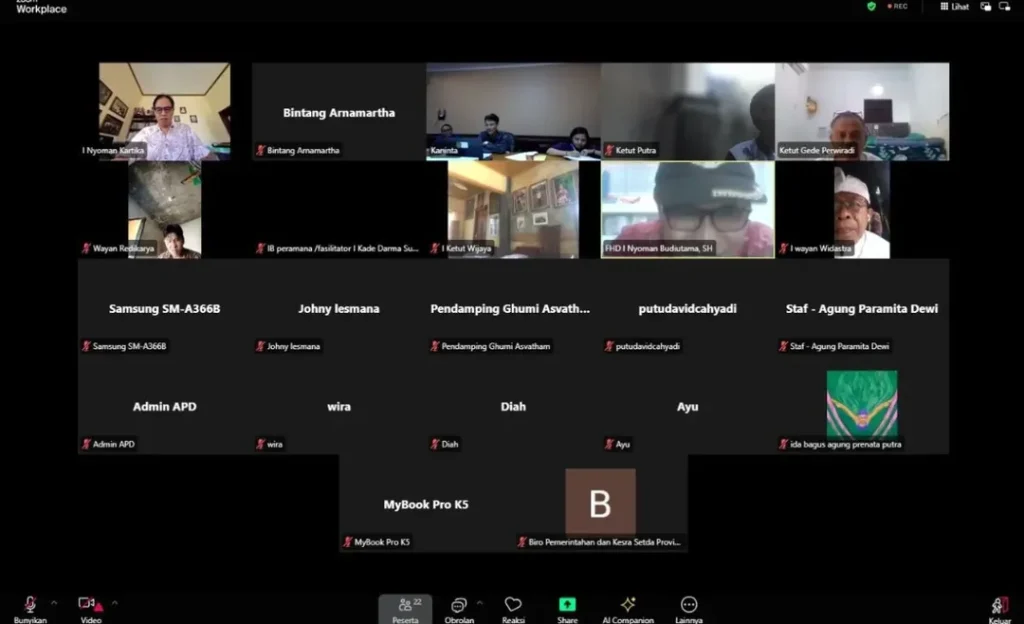Open the Obrolan chat panel
Viewport: 1024px width, 624px height.
[458, 608]
